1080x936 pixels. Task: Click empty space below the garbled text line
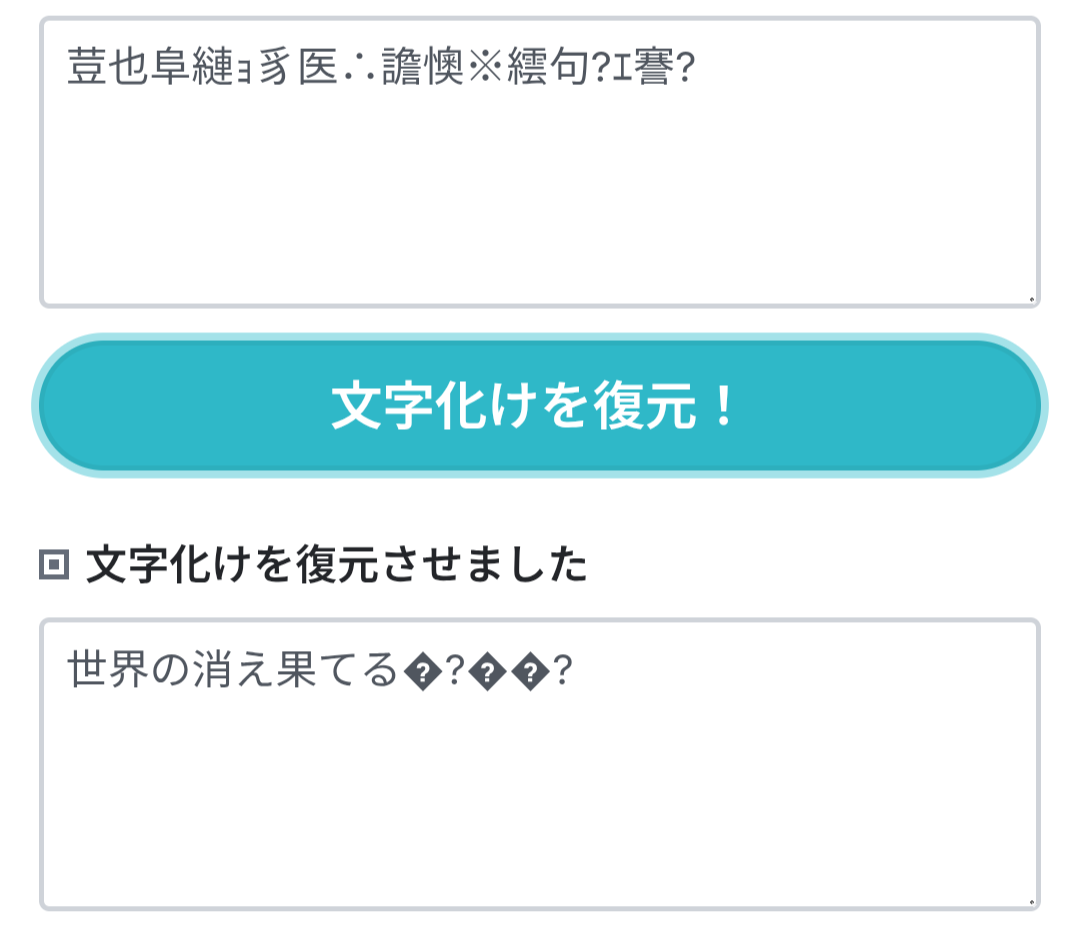click(x=540, y=200)
